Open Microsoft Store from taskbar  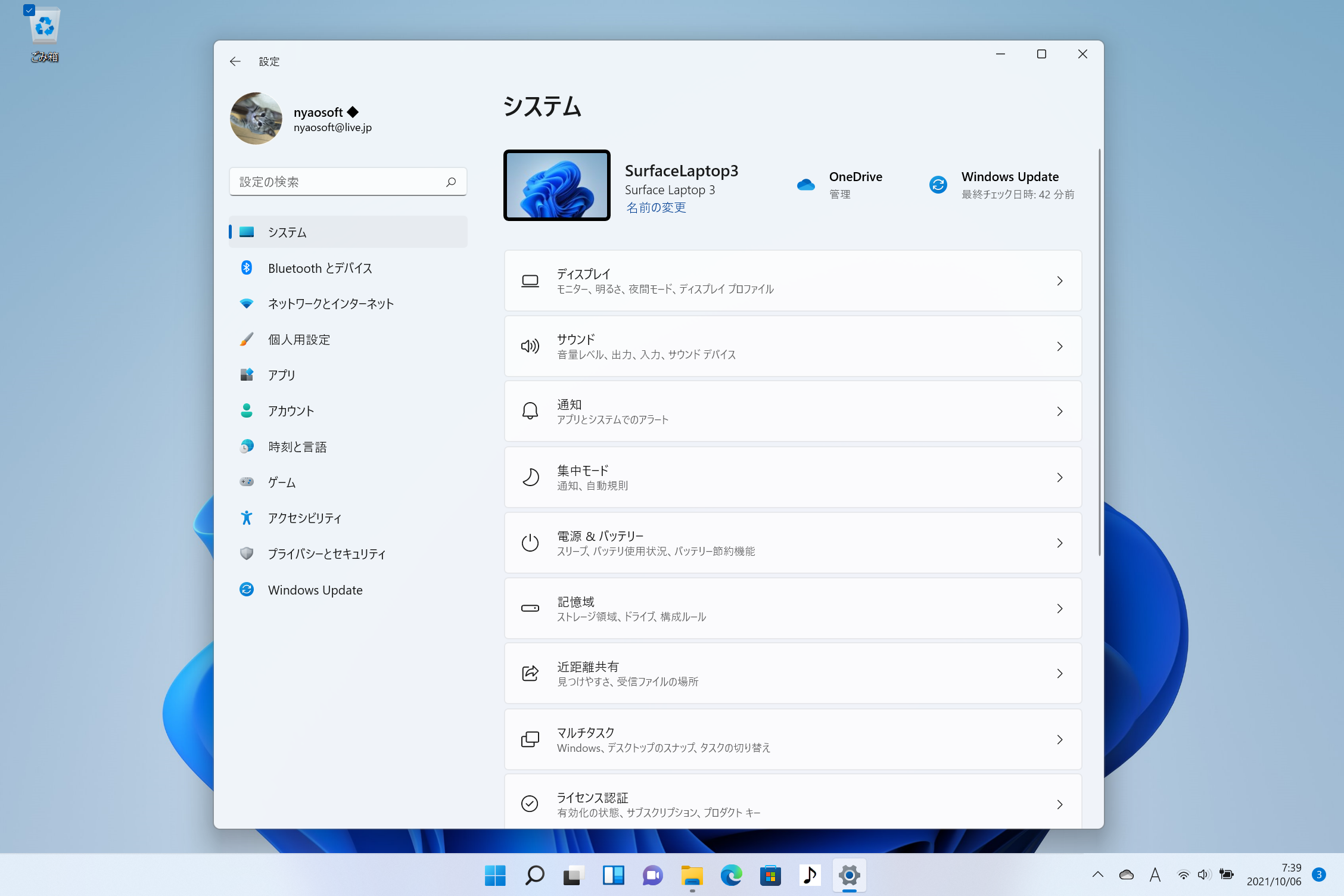[770, 875]
